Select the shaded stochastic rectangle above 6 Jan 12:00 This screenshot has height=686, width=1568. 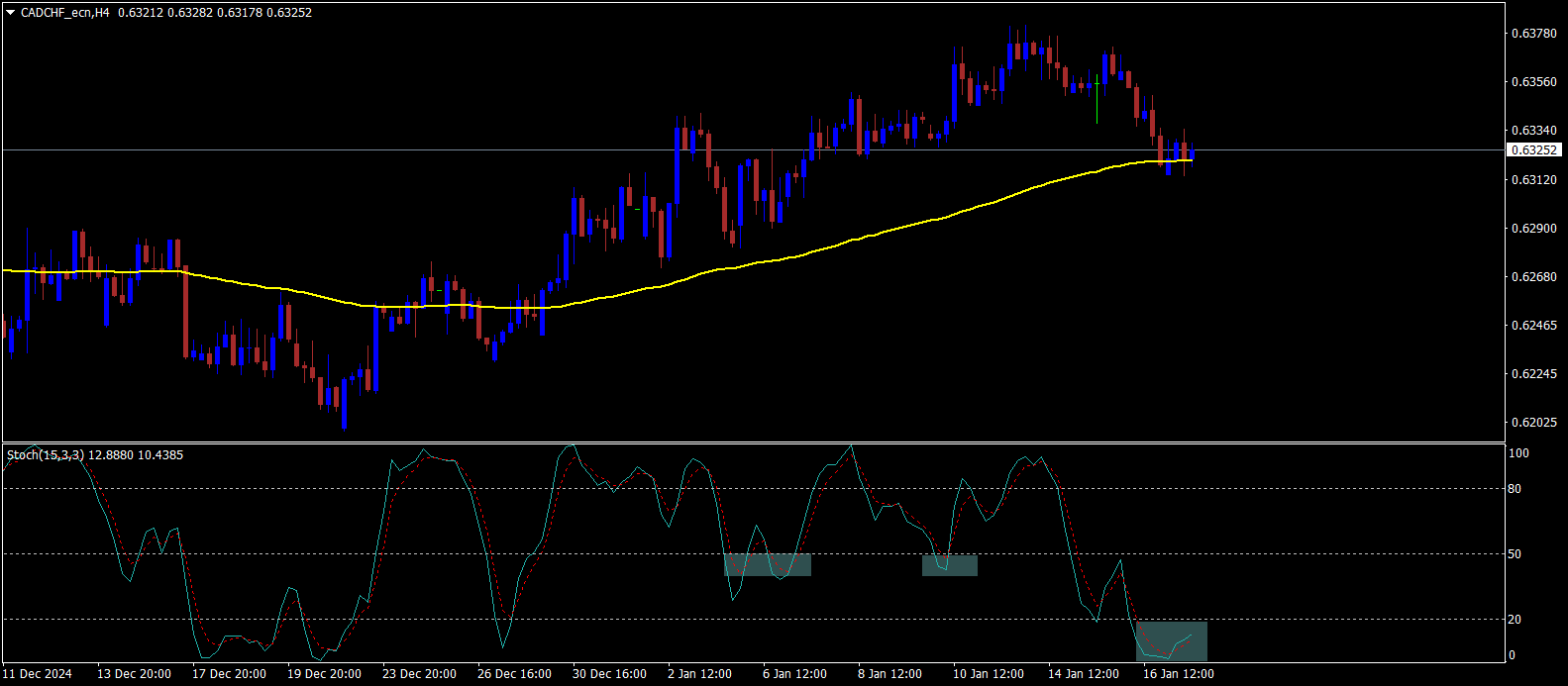(768, 564)
